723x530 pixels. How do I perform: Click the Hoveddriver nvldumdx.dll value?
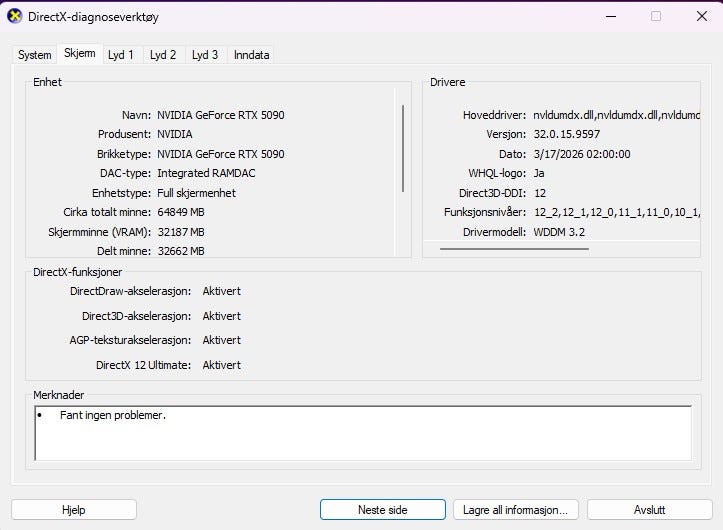pyautogui.click(x=616, y=115)
